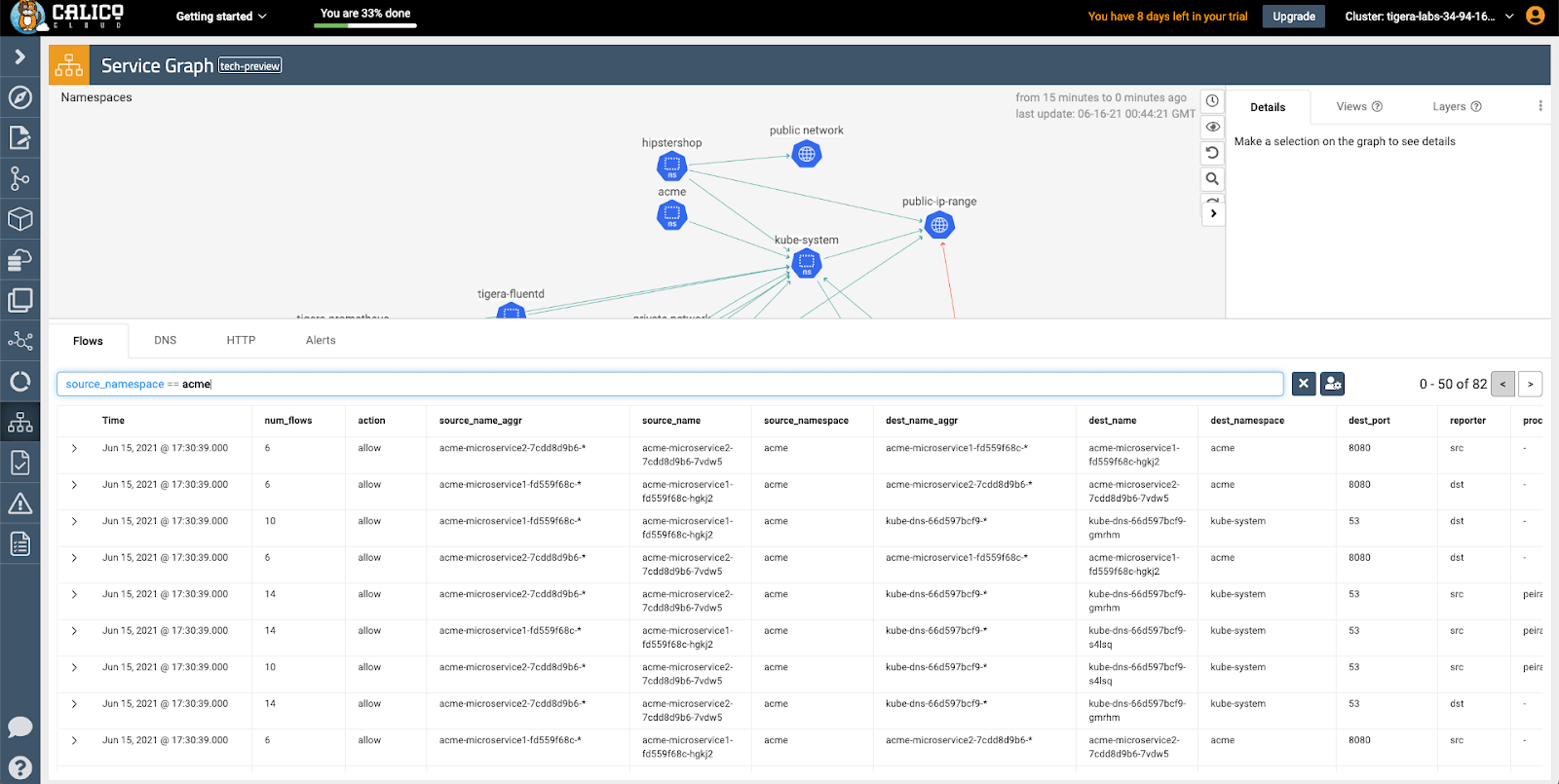Open the three-dot panel options menu
Image resolution: width=1559 pixels, height=784 pixels.
pos(1540,106)
